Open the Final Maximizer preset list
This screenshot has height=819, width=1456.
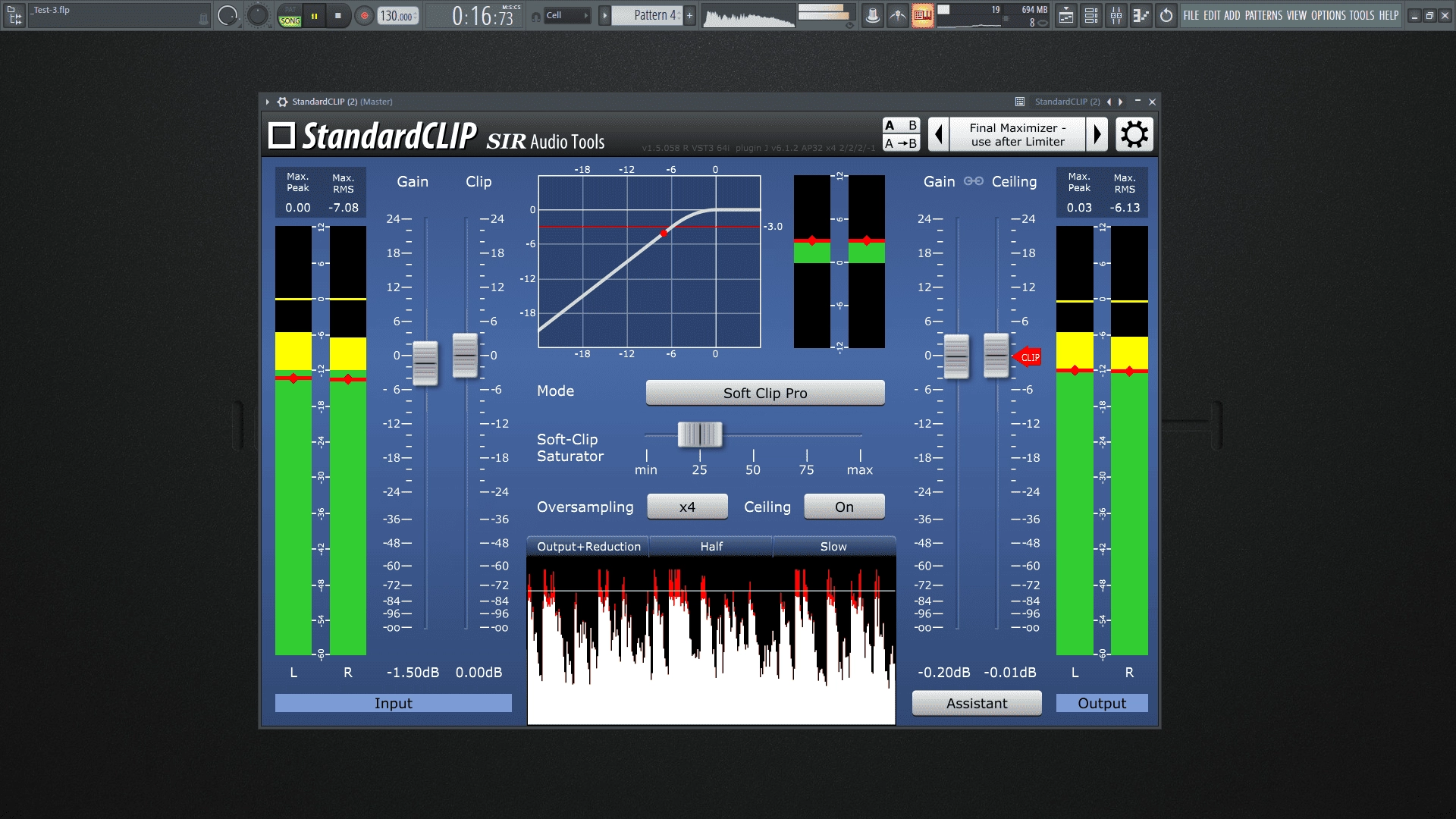(1017, 135)
